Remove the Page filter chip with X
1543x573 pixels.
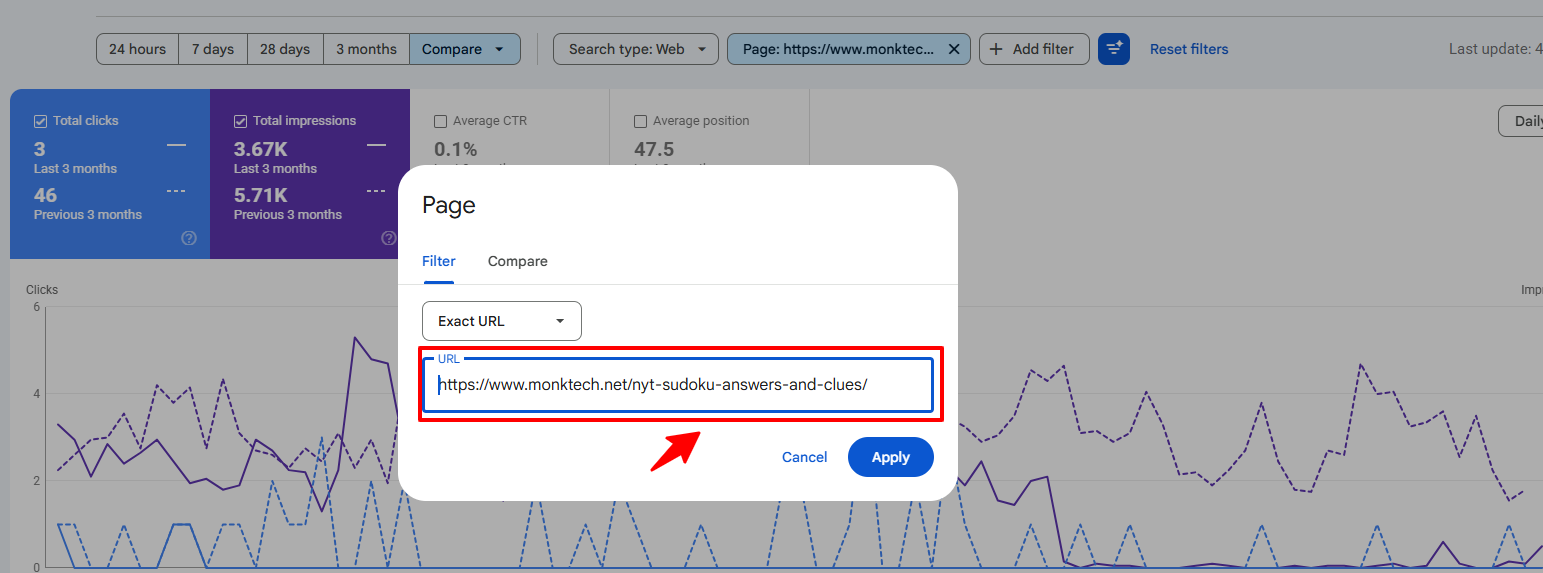click(953, 49)
